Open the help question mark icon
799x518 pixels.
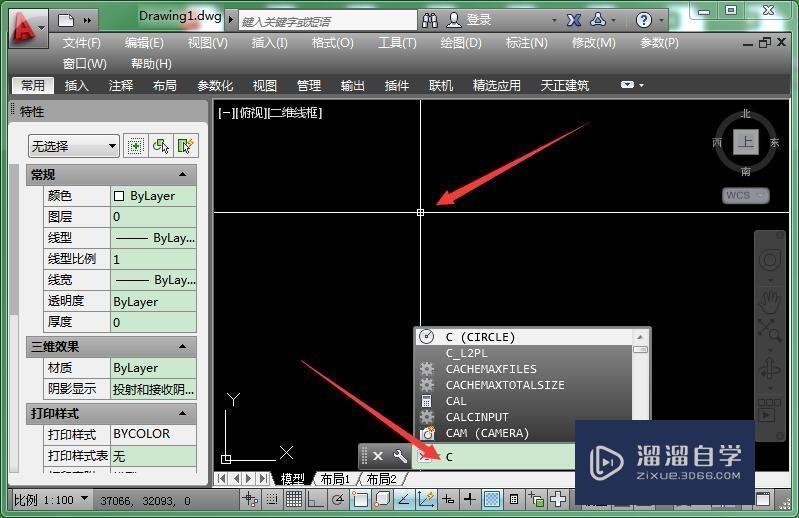644,20
